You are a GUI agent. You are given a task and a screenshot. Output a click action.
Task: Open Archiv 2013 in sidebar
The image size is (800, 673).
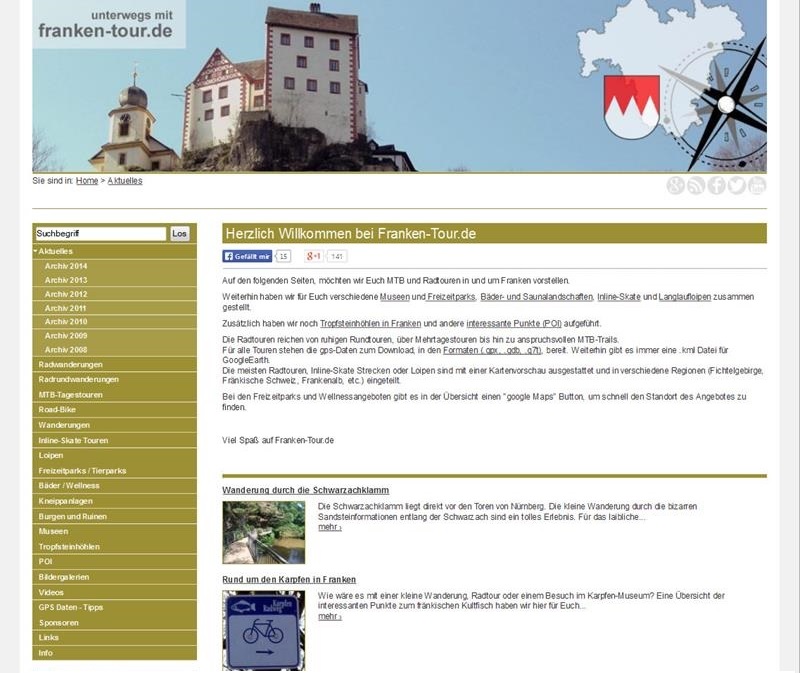coord(114,280)
